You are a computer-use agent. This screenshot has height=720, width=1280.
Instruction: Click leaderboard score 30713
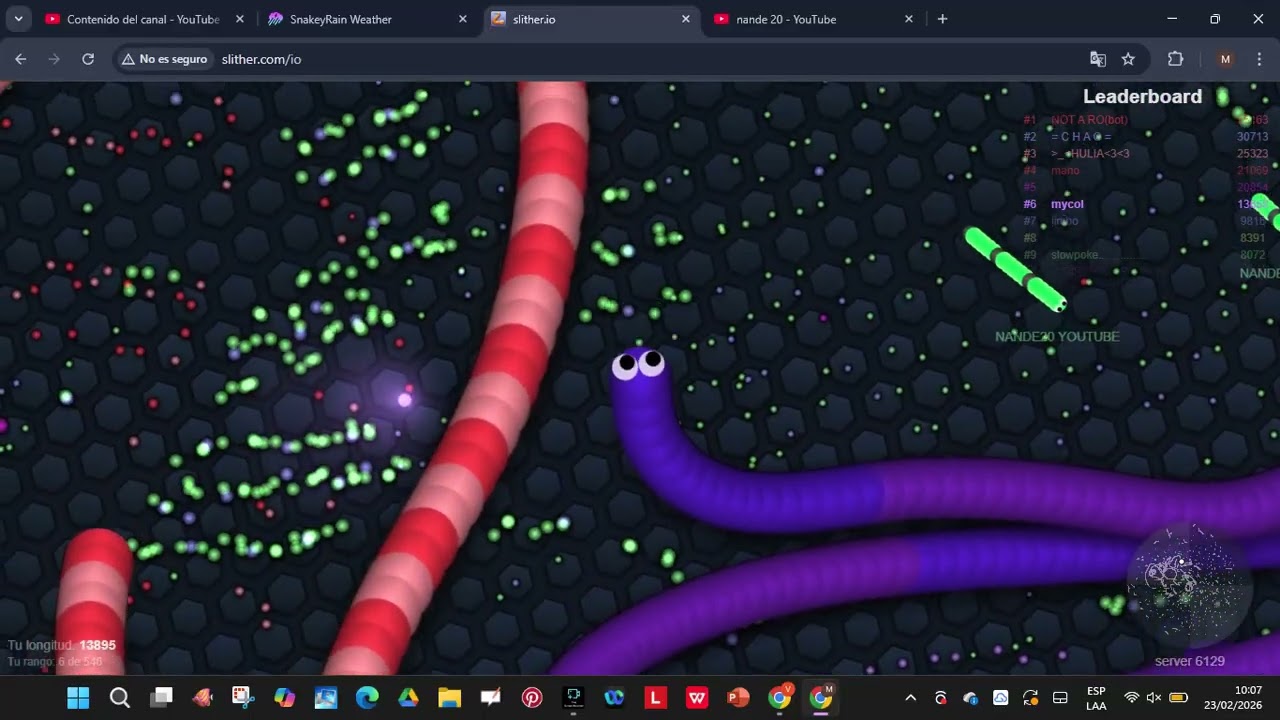[x=1252, y=137]
